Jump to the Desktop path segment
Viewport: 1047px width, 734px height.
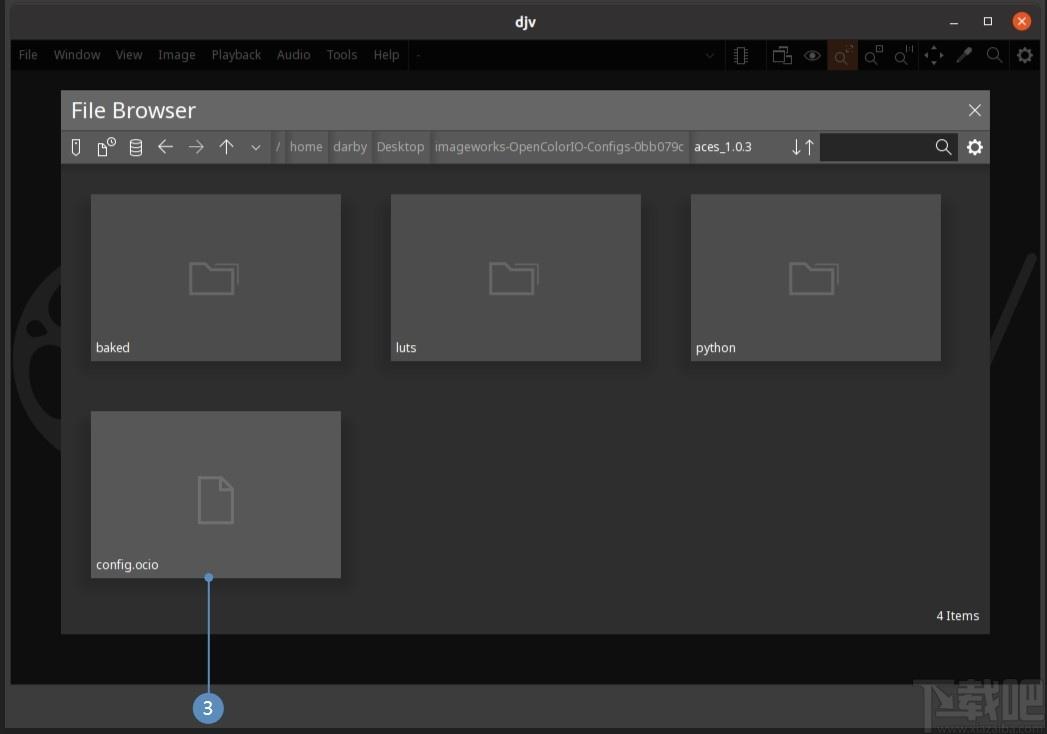(x=400, y=147)
